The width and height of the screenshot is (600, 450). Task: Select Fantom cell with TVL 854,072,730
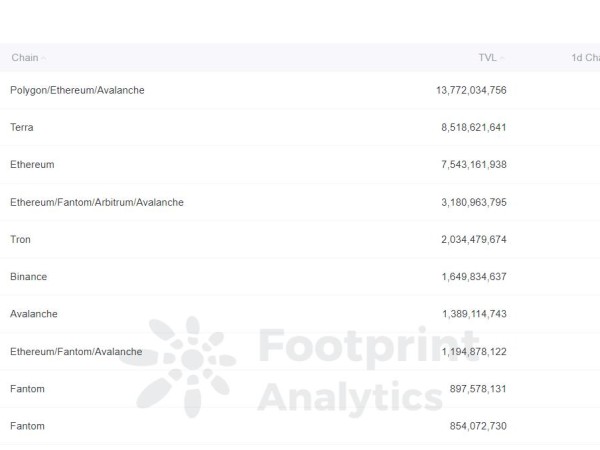click(27, 426)
